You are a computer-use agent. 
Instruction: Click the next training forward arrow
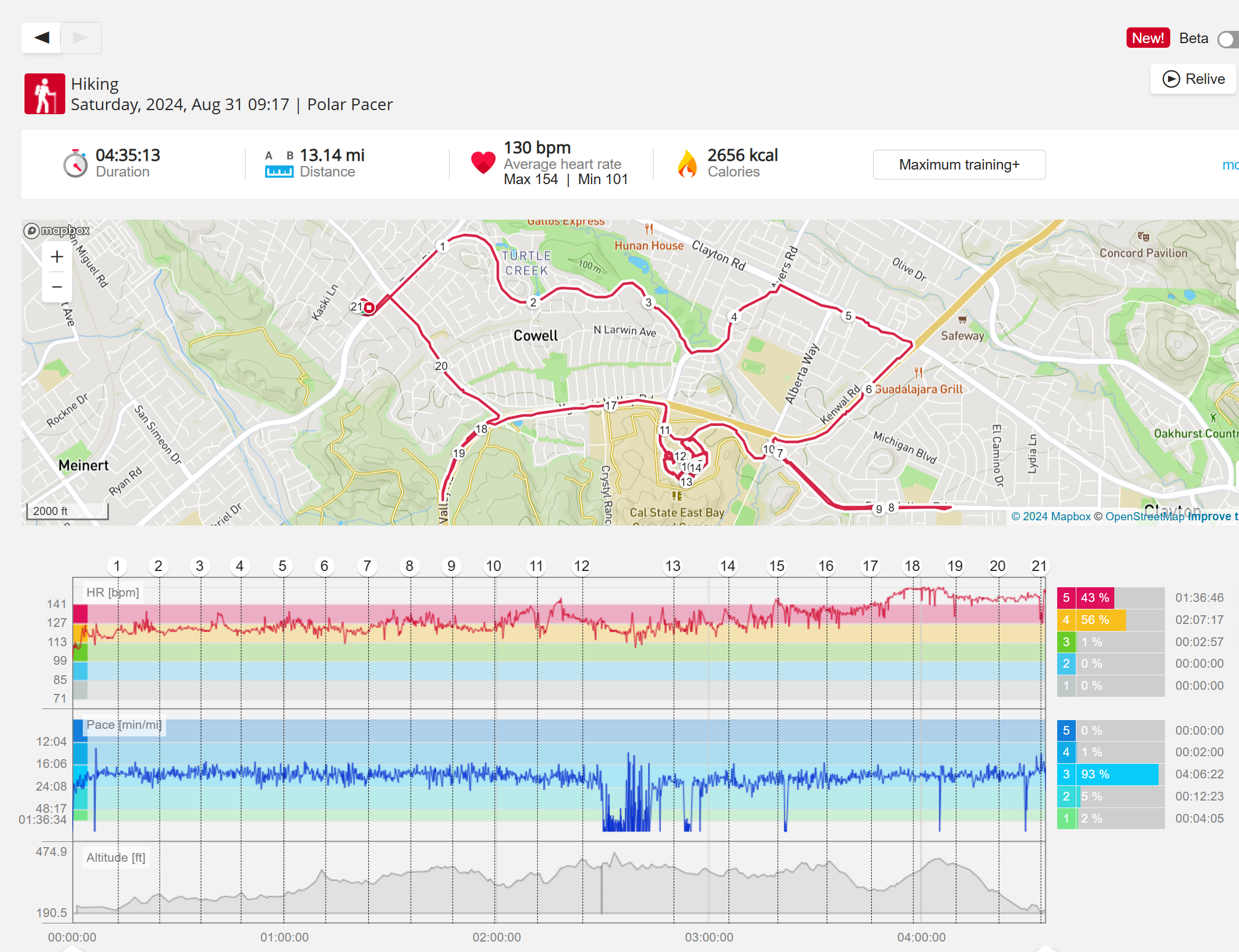tap(80, 38)
